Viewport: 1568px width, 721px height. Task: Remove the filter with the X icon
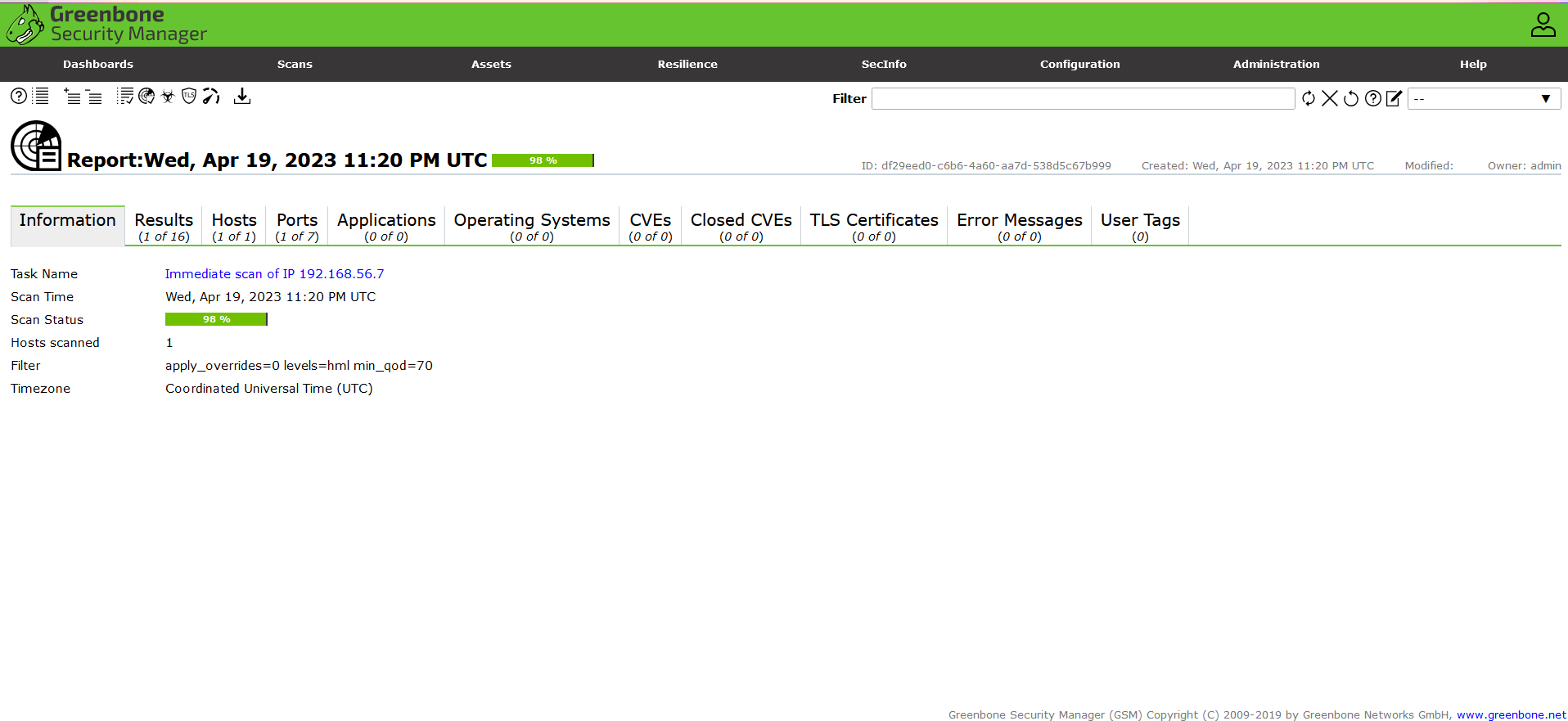point(1330,98)
